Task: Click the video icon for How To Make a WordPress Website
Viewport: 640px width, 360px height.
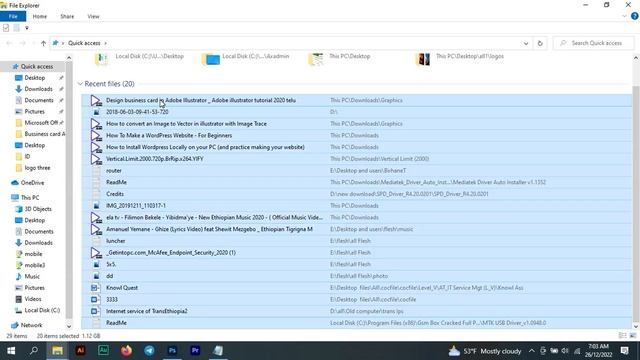Action: (x=96, y=136)
